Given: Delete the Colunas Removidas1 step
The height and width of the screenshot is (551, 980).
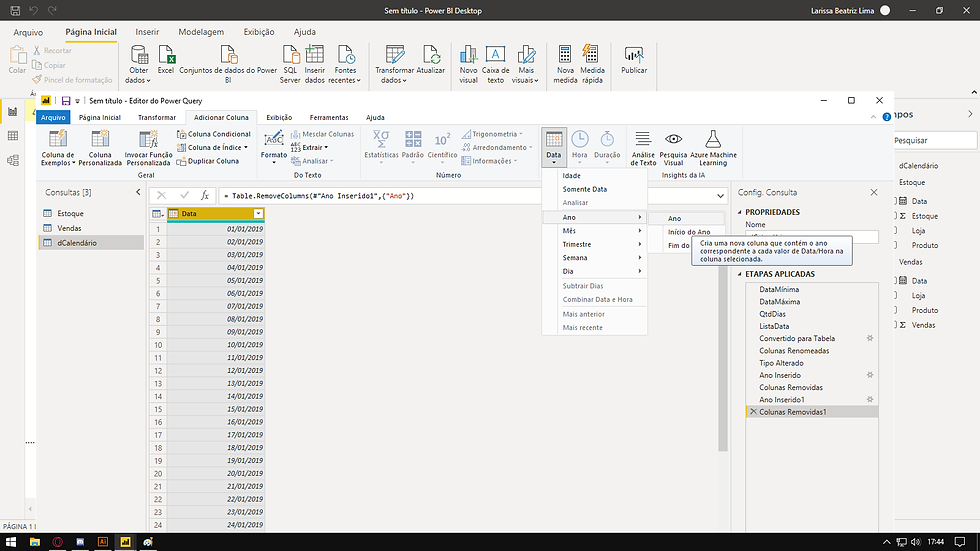Looking at the screenshot, I should [x=752, y=412].
